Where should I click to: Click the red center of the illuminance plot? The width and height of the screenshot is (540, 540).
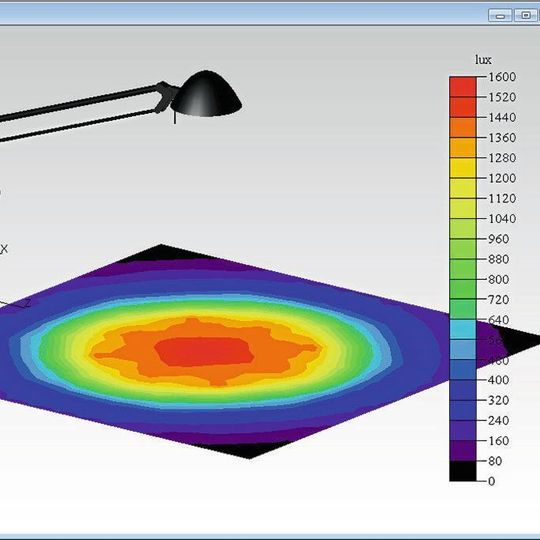(x=205, y=351)
